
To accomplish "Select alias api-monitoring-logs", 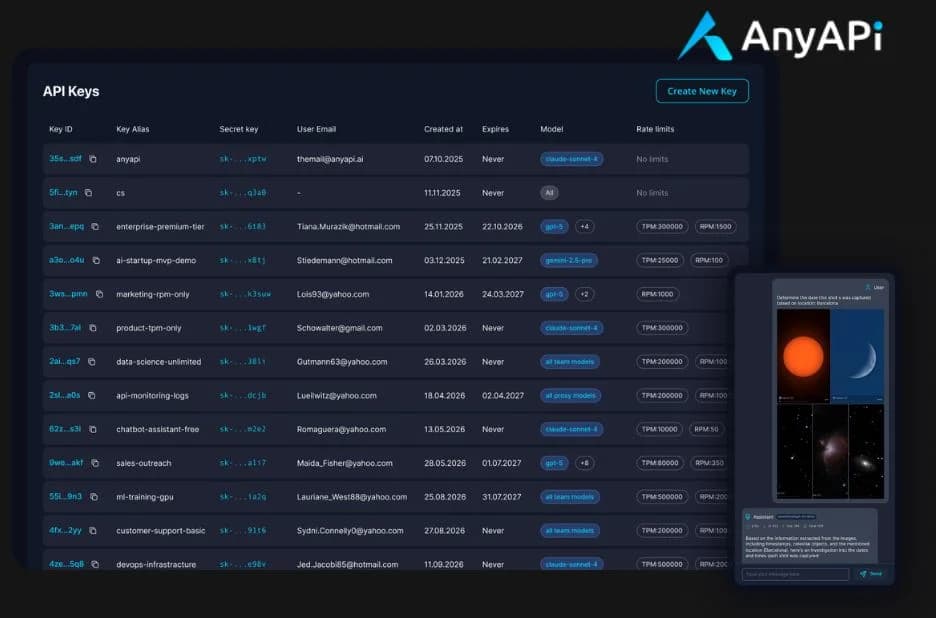I will coord(152,395).
